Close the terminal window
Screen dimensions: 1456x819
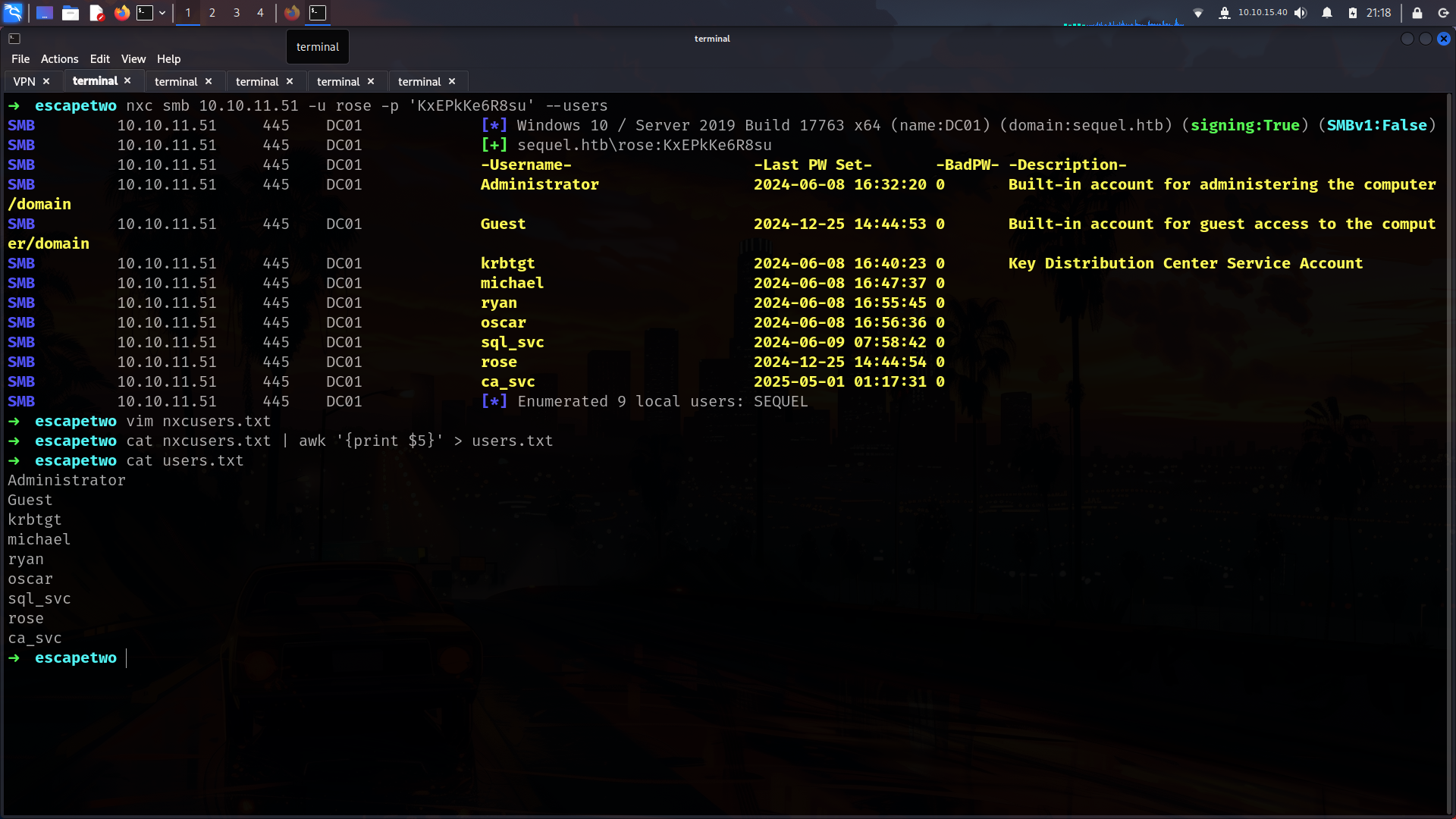pyautogui.click(x=1444, y=39)
